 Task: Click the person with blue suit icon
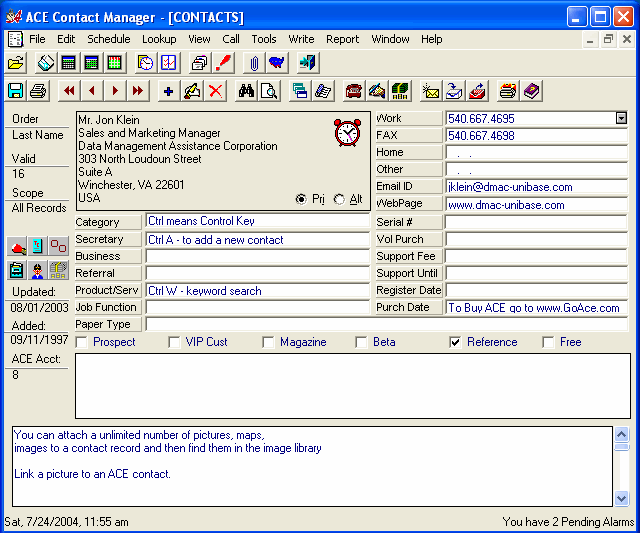tap(38, 270)
